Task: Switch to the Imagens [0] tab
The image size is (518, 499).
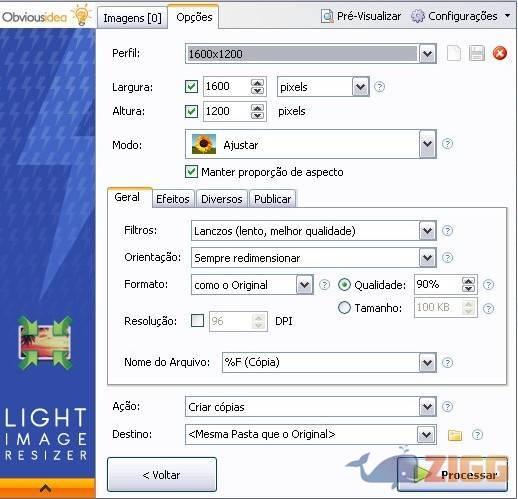Action: (132, 18)
